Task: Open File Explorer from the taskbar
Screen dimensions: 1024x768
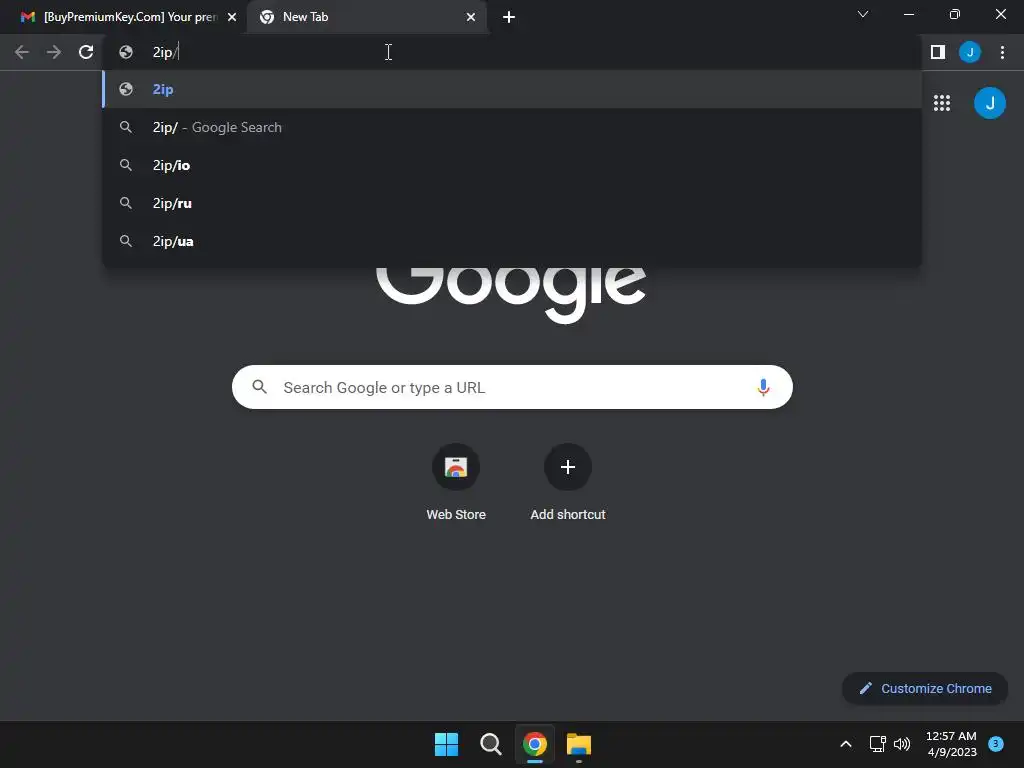Action: tap(579, 744)
